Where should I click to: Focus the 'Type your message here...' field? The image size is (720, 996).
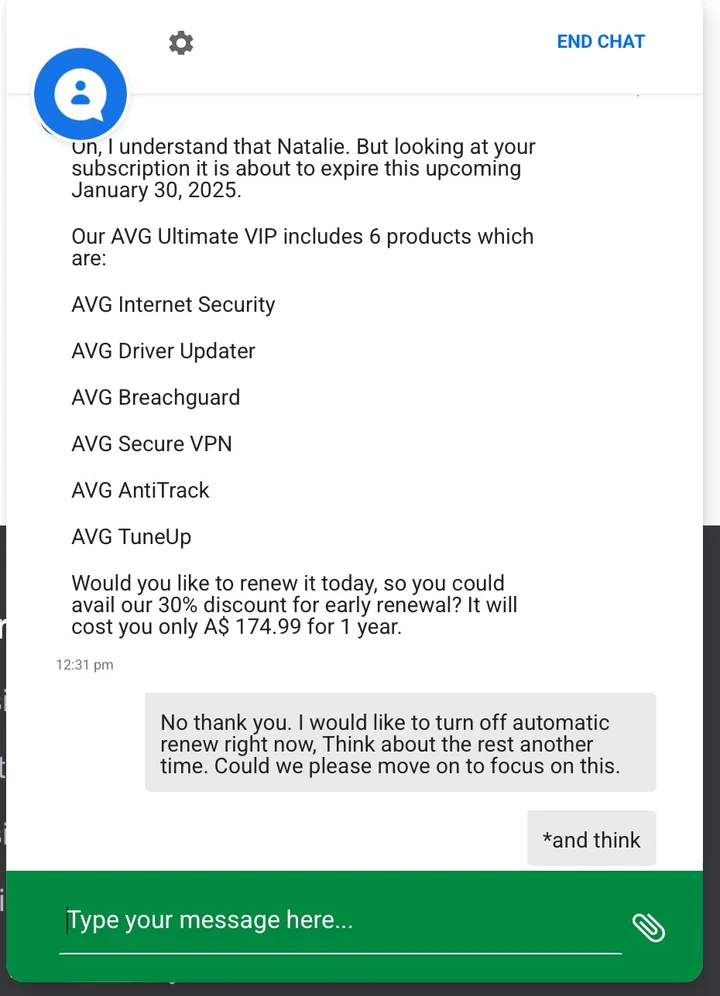click(340, 921)
